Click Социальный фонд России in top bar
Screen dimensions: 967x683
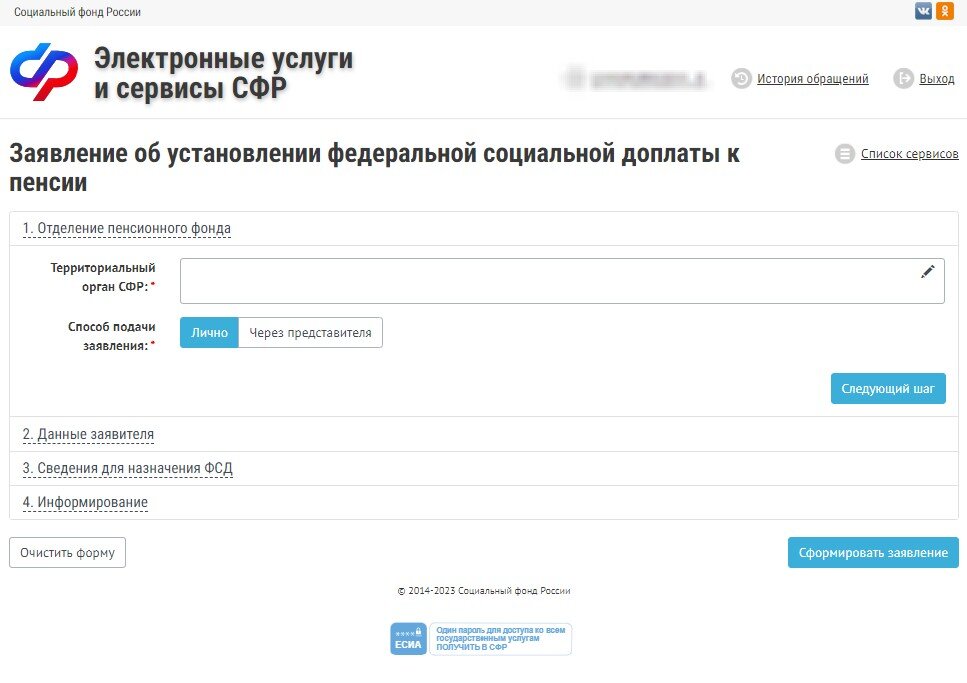click(75, 11)
